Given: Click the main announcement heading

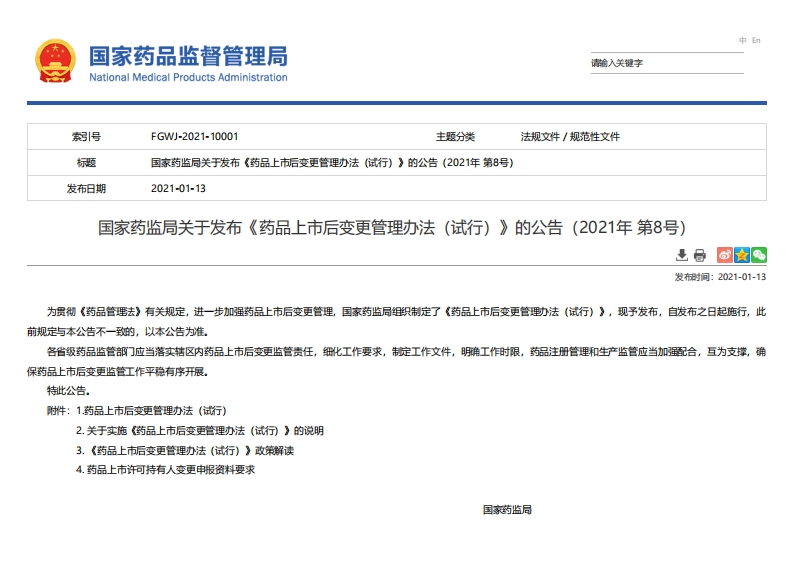Looking at the screenshot, I should (392, 228).
